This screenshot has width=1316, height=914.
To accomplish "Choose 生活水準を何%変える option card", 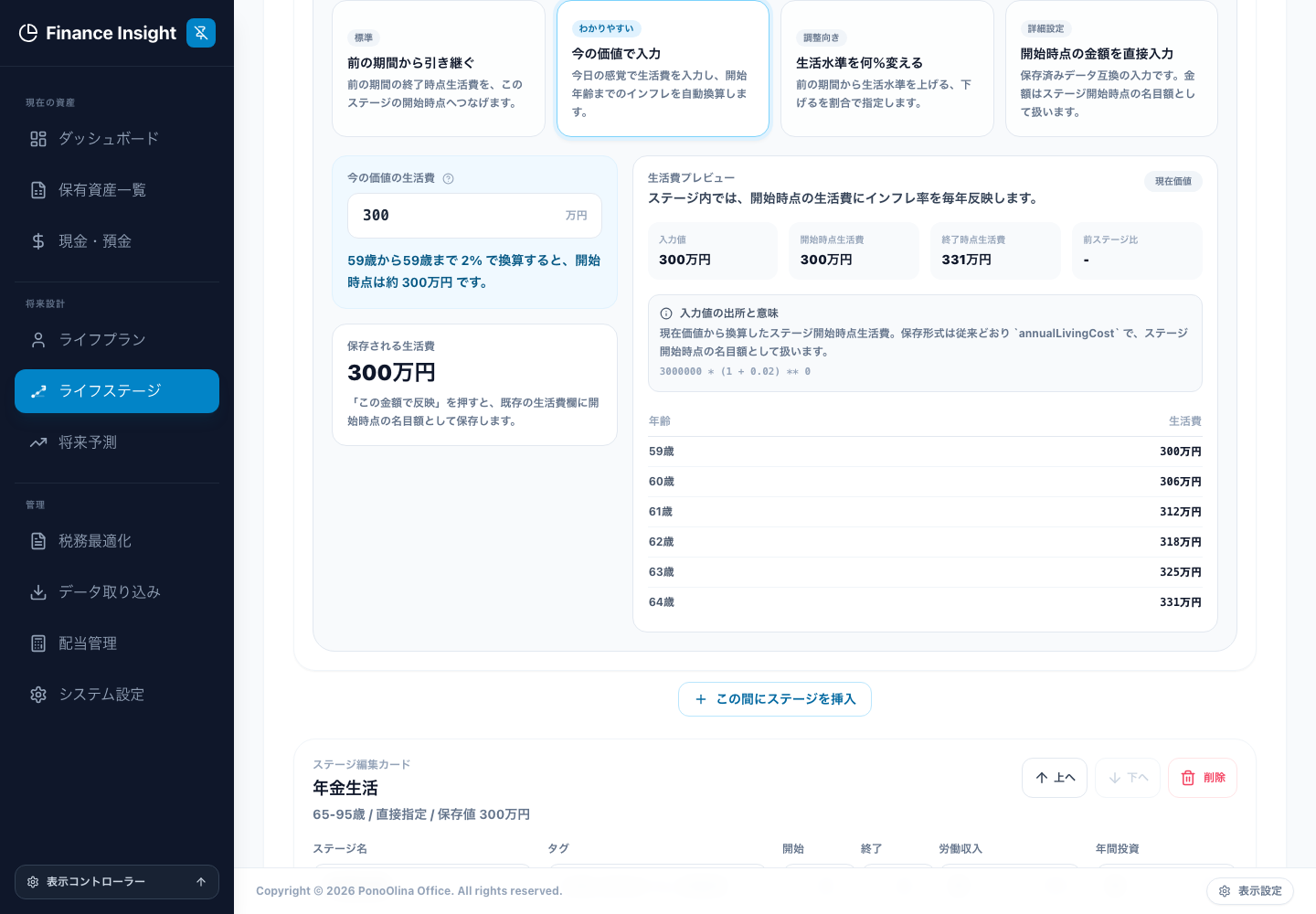I will click(887, 69).
